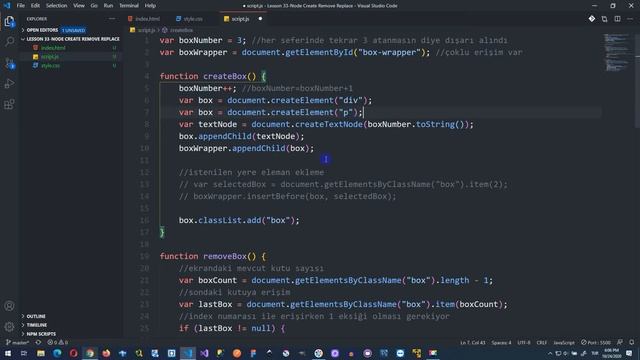Image resolution: width=640 pixels, height=360 pixels.
Task: Click the VS Code logo in the title bar
Action: pos(7,6)
